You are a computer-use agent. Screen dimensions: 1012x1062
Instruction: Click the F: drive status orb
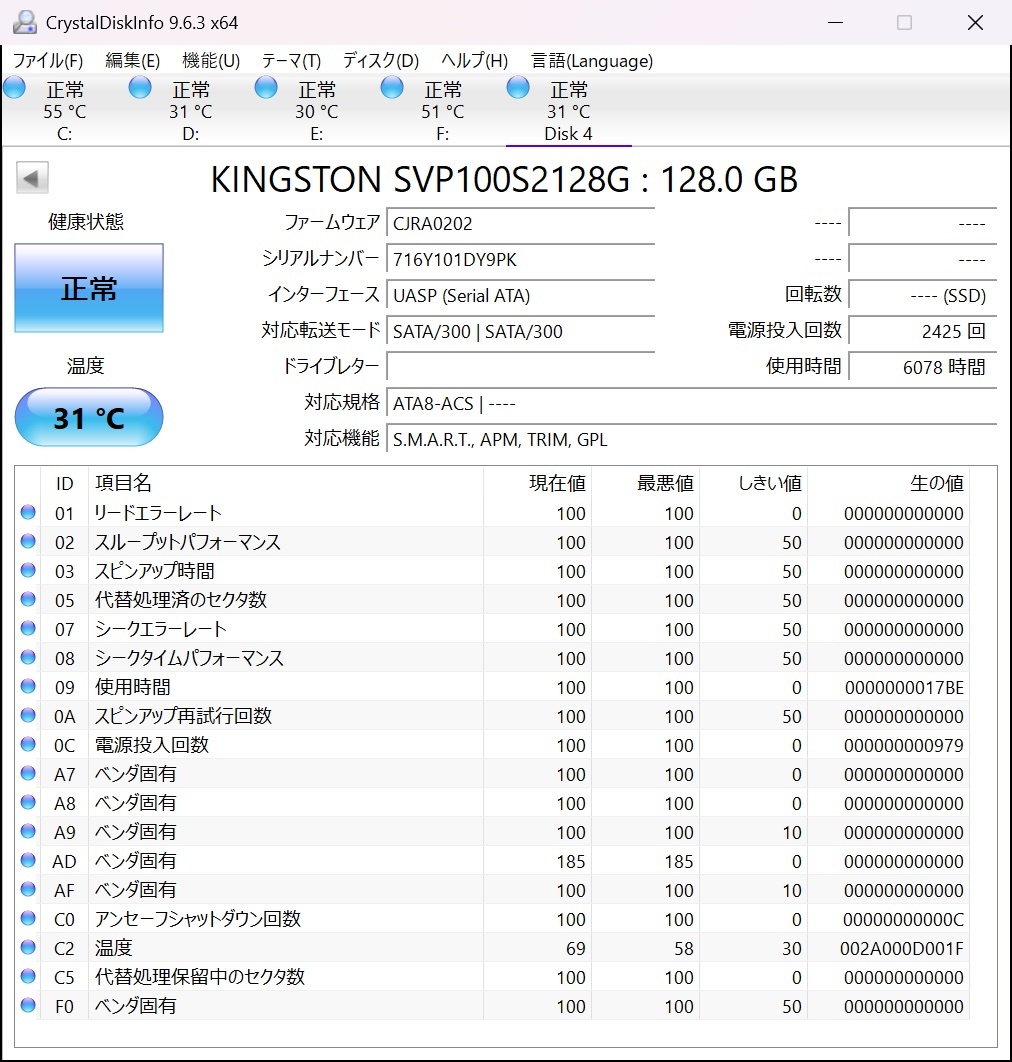coord(392,87)
